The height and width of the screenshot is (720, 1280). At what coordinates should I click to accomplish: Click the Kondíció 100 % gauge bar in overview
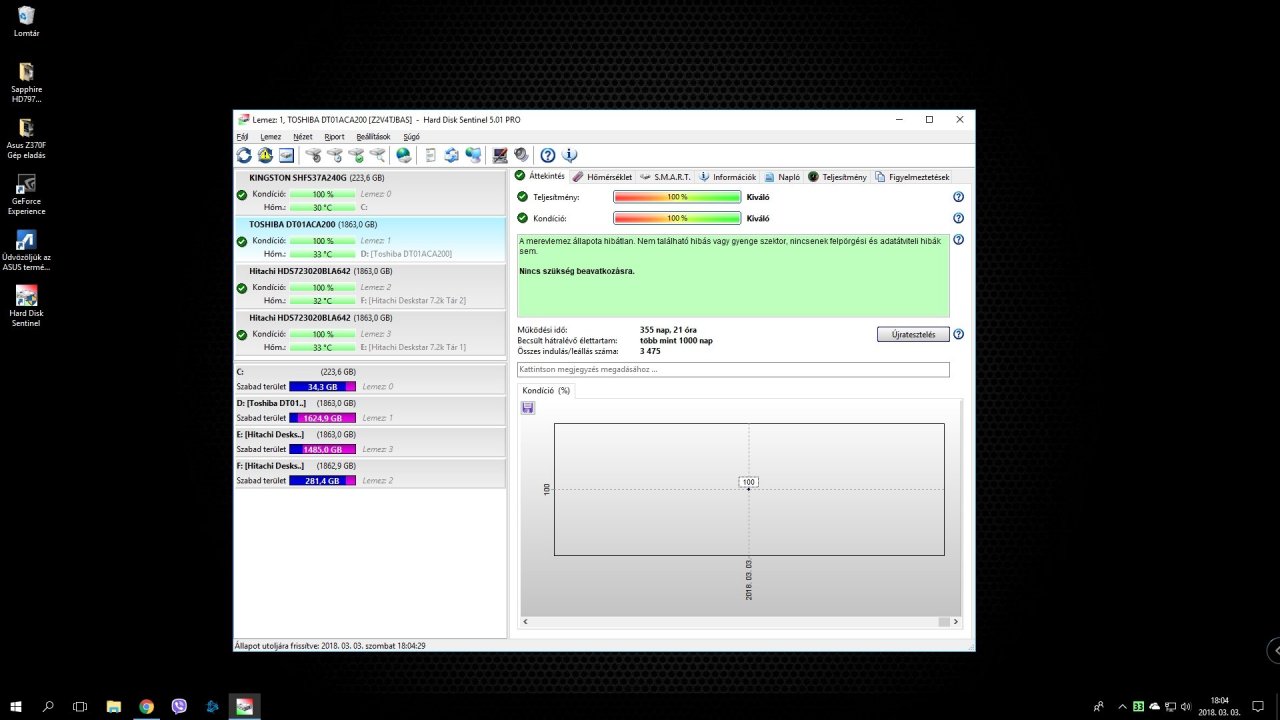(677, 218)
